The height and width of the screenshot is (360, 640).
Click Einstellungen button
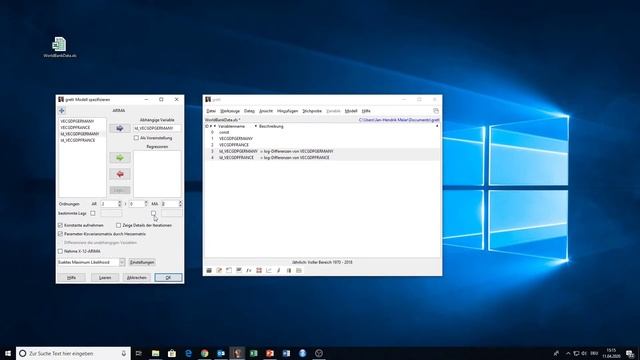click(x=142, y=262)
